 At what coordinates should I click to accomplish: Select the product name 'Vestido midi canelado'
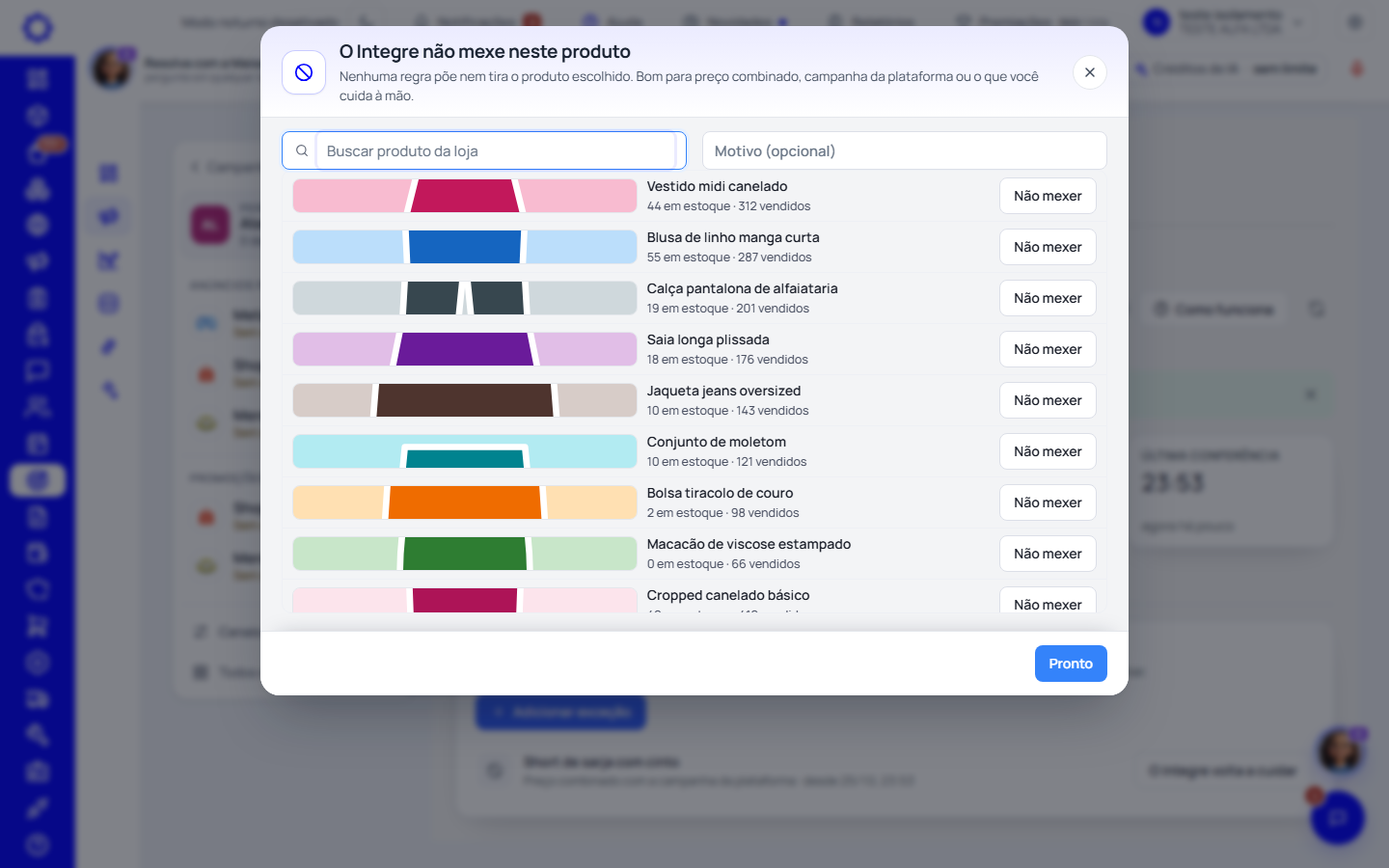[x=717, y=186]
